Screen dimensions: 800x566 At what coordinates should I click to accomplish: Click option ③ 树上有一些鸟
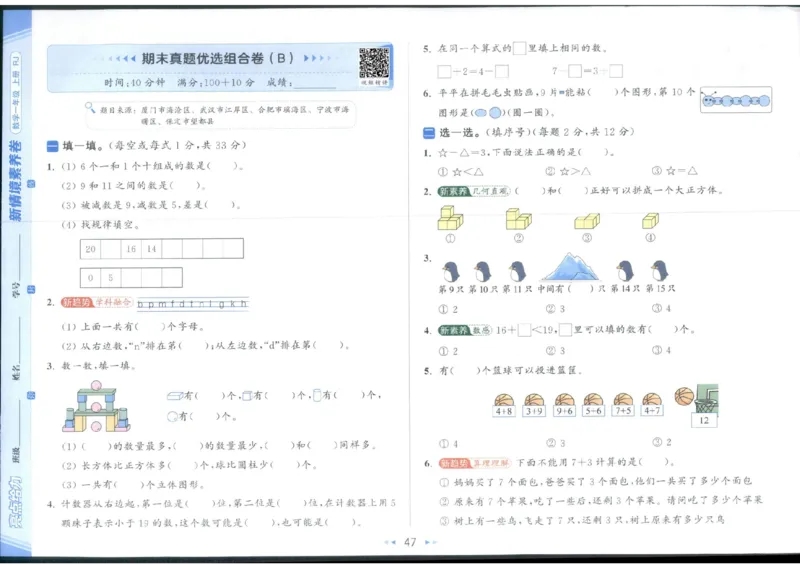582,520
